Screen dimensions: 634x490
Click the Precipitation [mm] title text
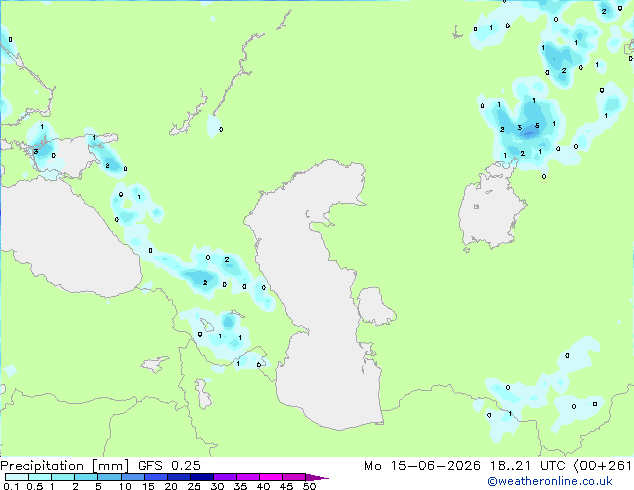(65, 466)
